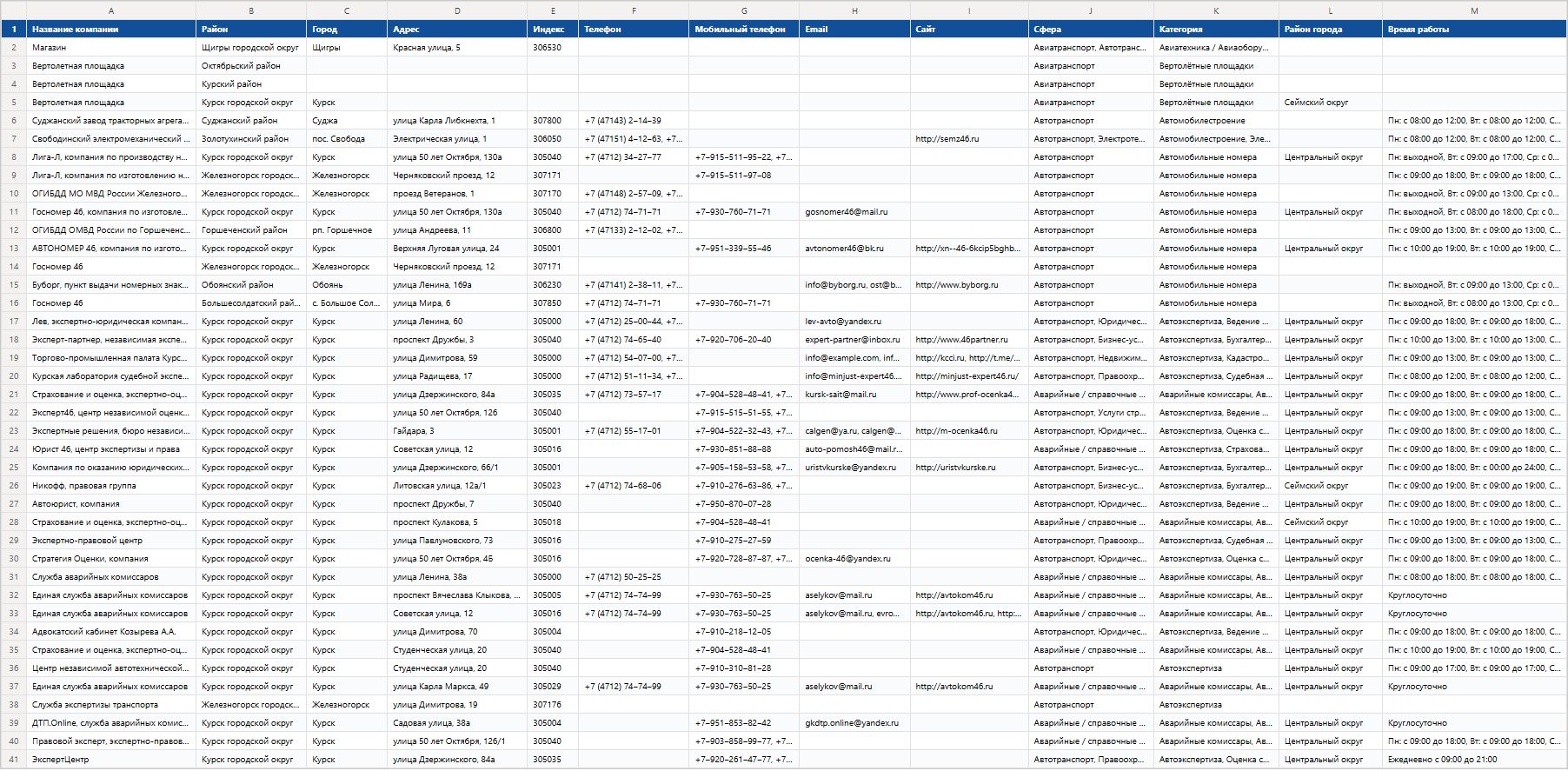Click the 'Район города' header cell
Viewport: 1568px width, 784px height.
1331,30
